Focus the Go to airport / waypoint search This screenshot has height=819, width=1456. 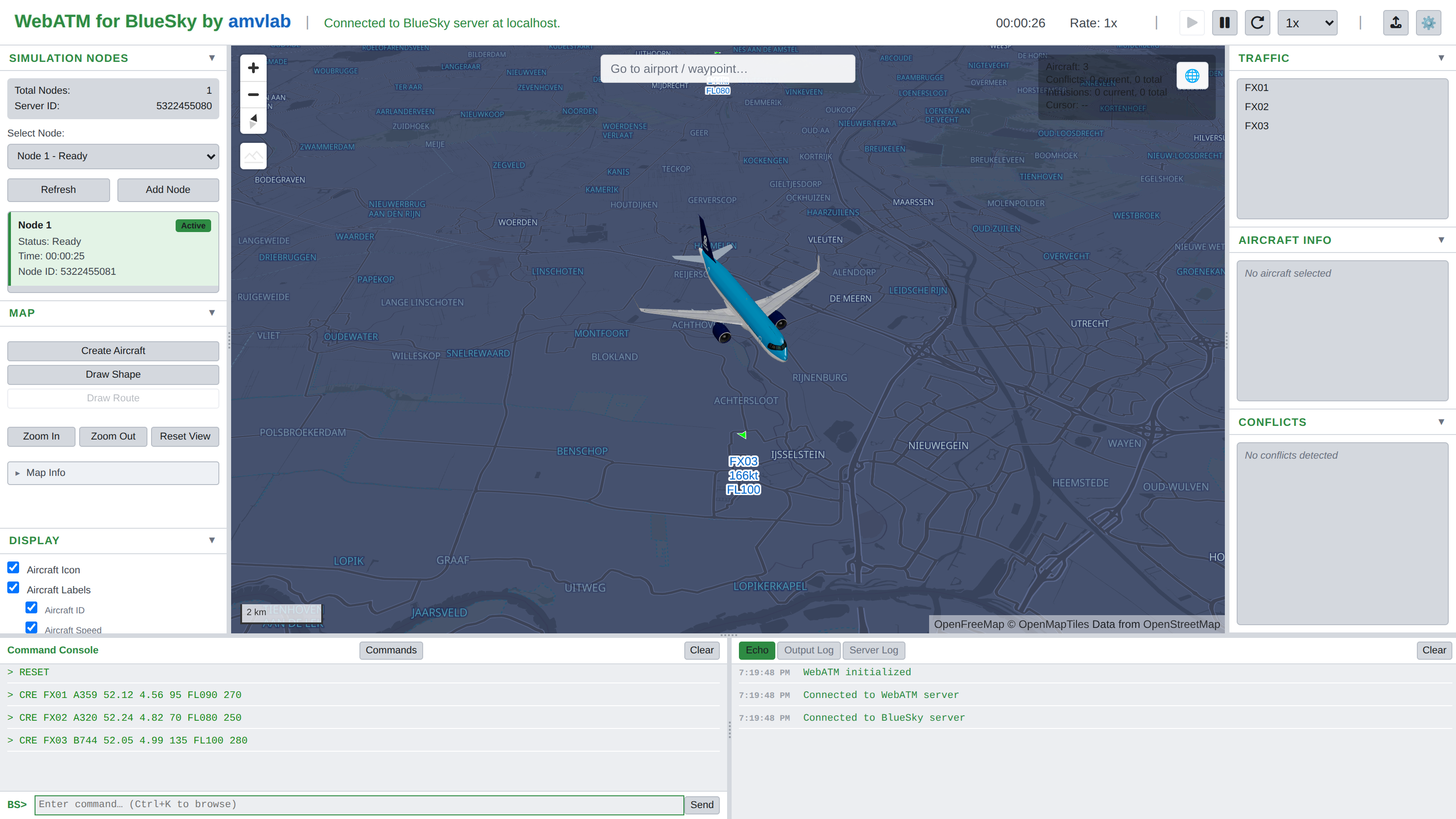728,68
